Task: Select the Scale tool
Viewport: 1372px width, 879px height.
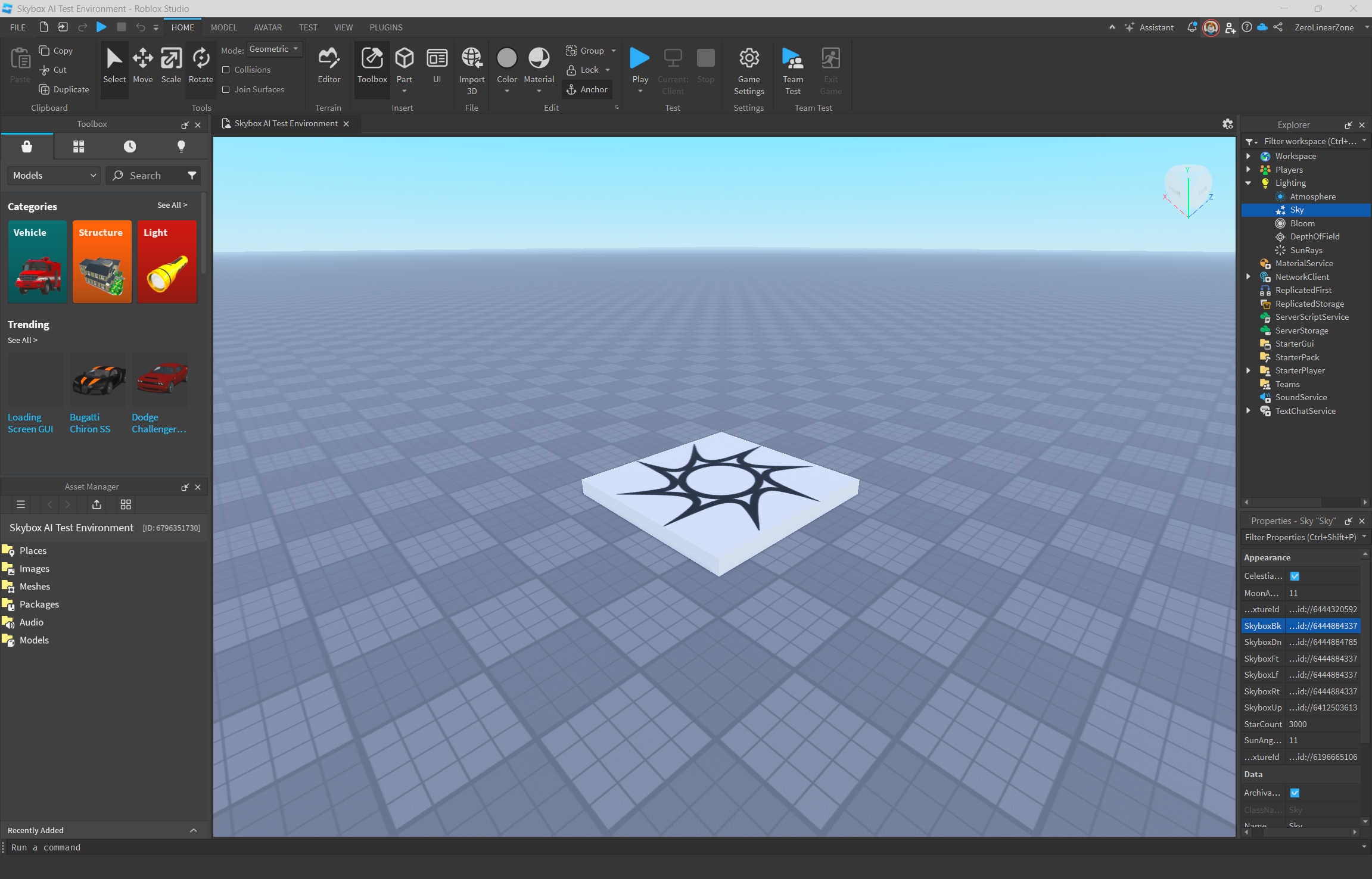Action: click(171, 65)
